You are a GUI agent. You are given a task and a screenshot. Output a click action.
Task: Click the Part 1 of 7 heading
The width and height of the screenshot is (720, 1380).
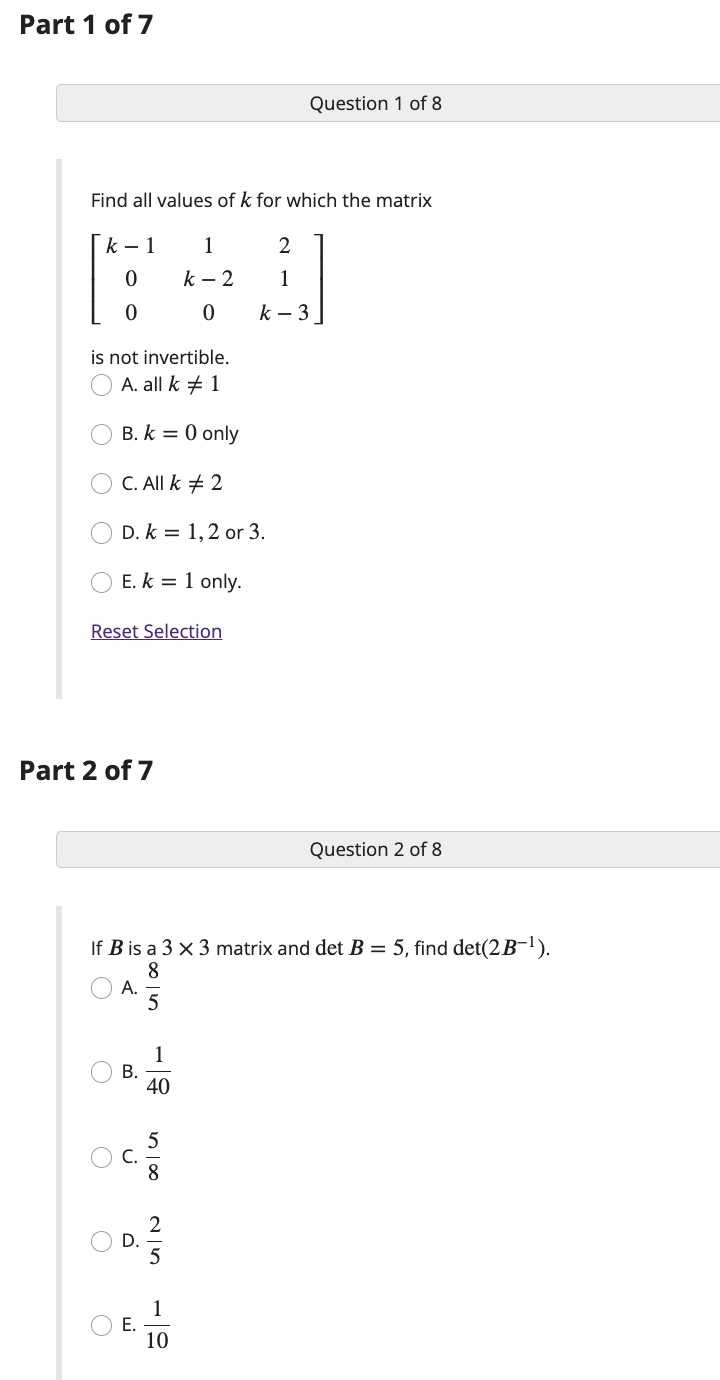85,25
